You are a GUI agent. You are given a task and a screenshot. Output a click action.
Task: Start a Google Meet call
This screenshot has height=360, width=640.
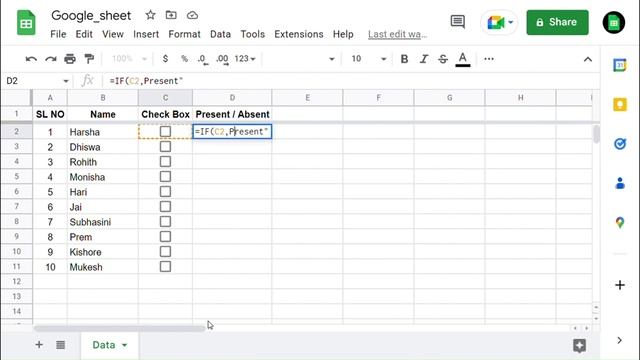point(495,22)
